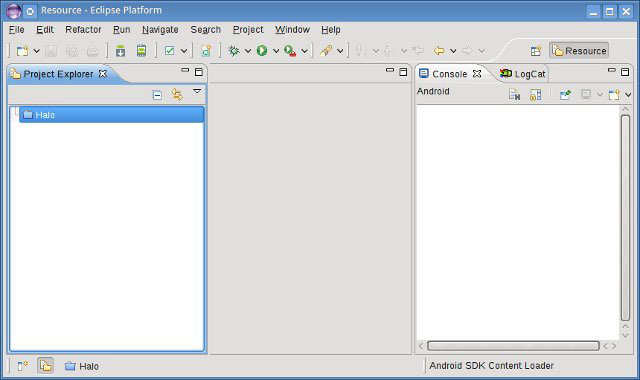Close the Console view
640x380 pixels.
pyautogui.click(x=477, y=73)
